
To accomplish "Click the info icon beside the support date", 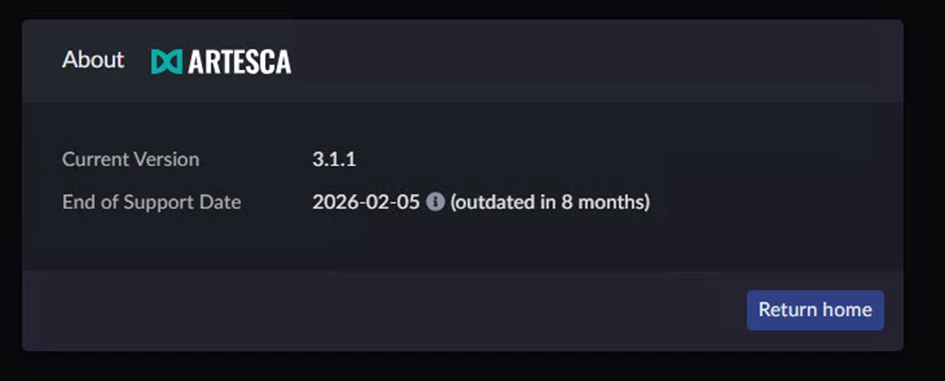I will (x=435, y=202).
